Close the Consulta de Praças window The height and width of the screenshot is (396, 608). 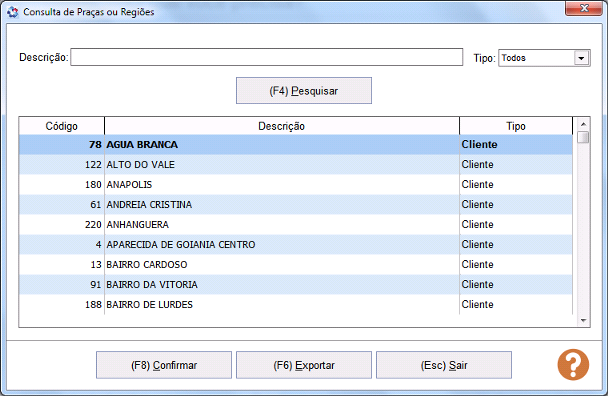(x=584, y=9)
